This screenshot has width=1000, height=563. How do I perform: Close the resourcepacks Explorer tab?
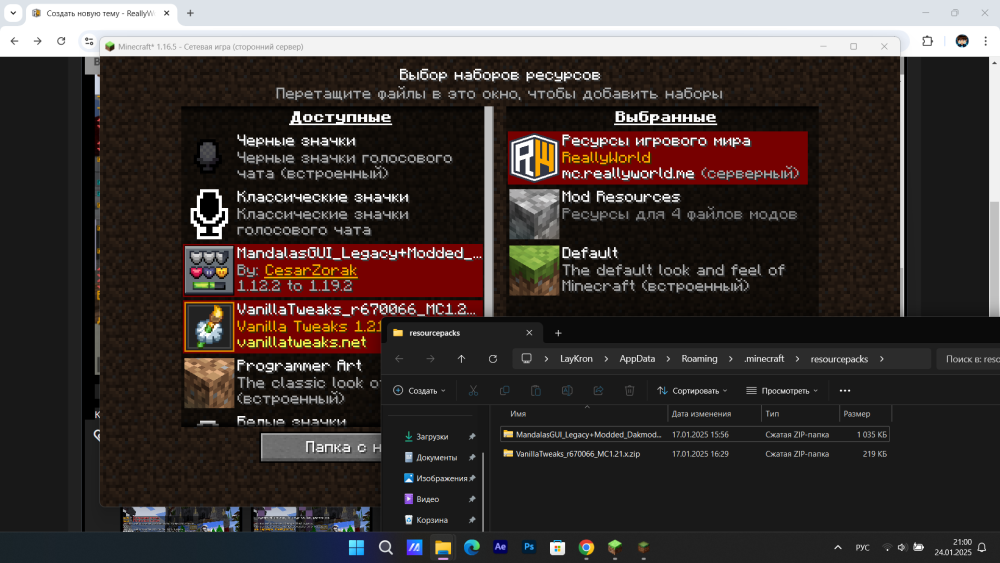pyautogui.click(x=529, y=333)
